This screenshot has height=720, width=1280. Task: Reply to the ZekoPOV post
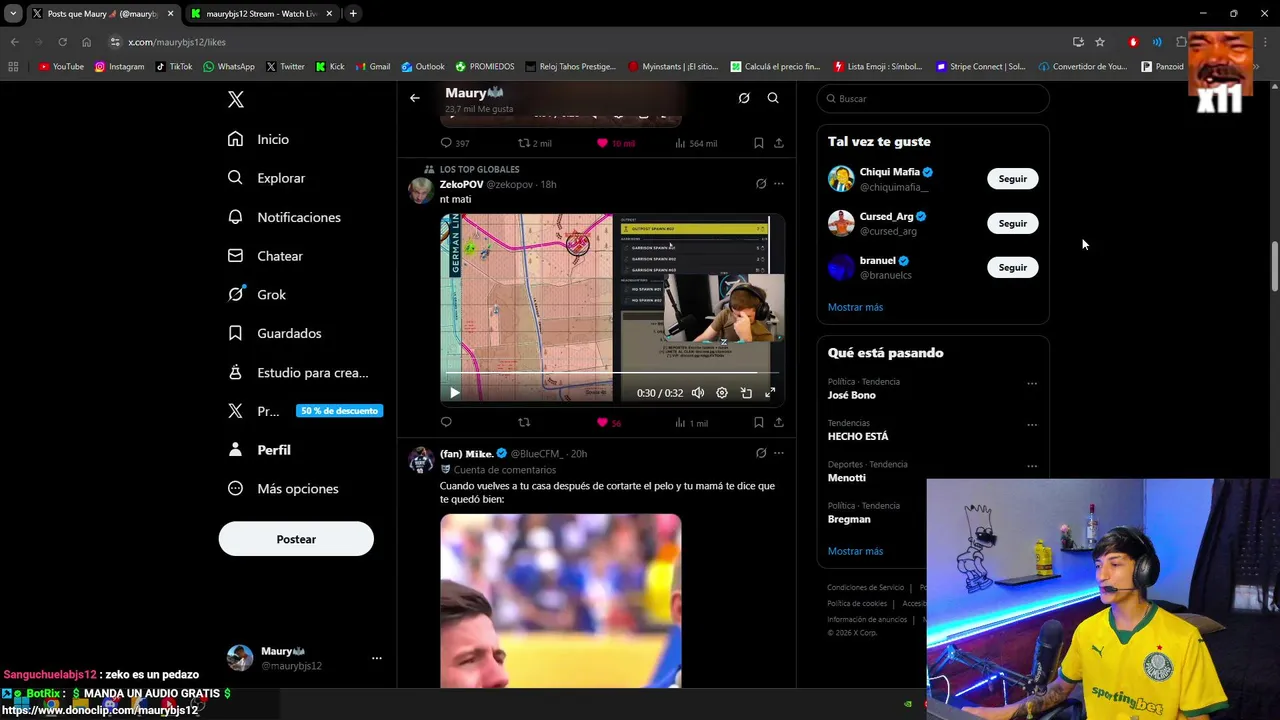446,422
